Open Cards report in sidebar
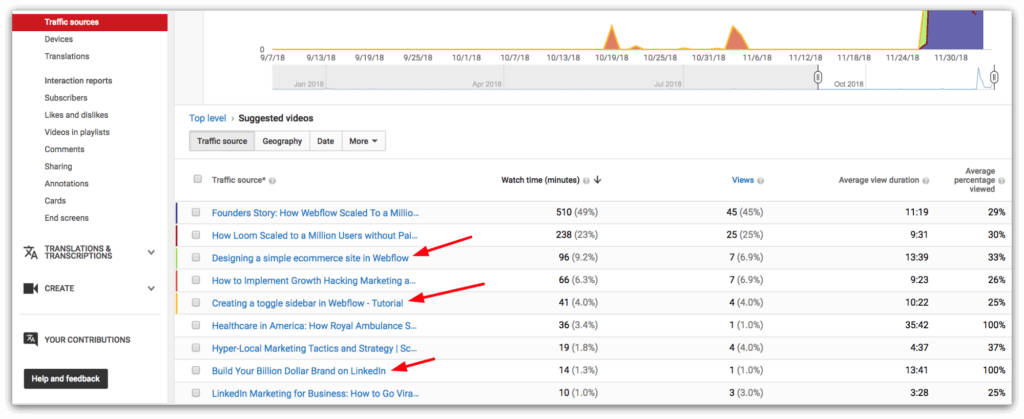This screenshot has width=1024, height=419. point(56,200)
